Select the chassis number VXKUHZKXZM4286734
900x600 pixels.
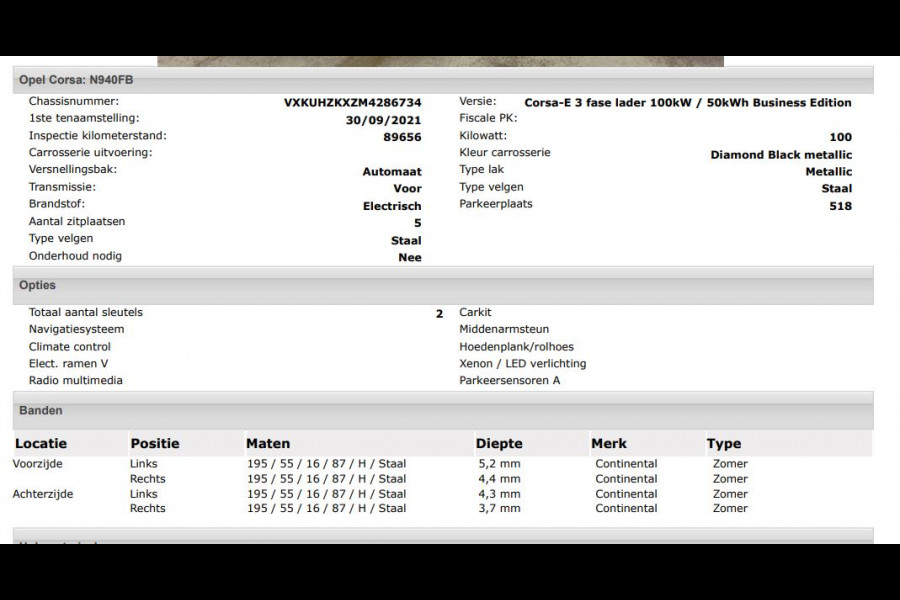(x=352, y=103)
